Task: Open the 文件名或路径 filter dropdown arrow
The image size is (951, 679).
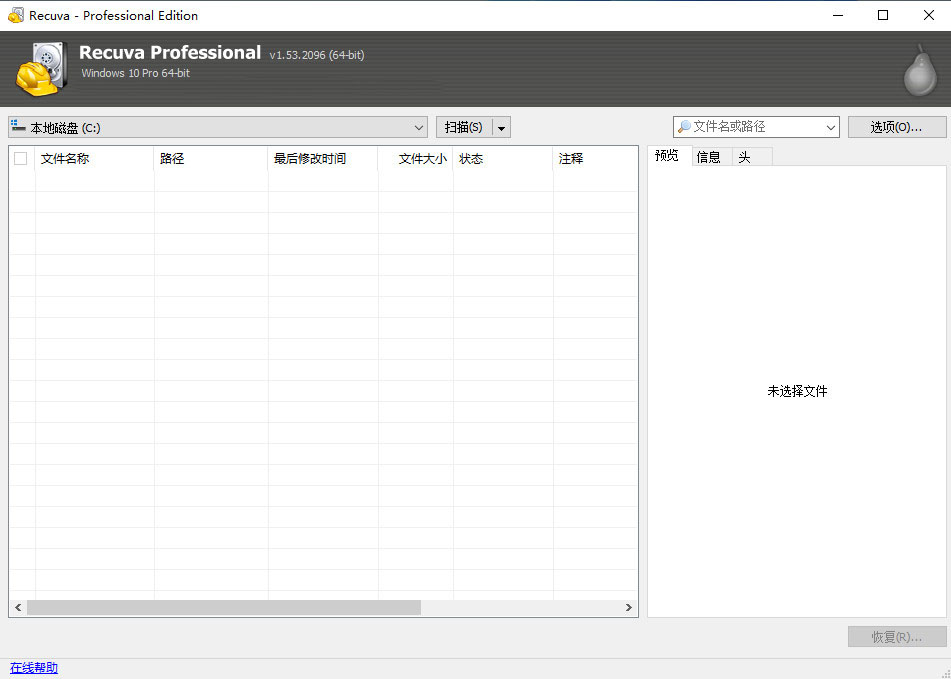Action: tap(830, 127)
